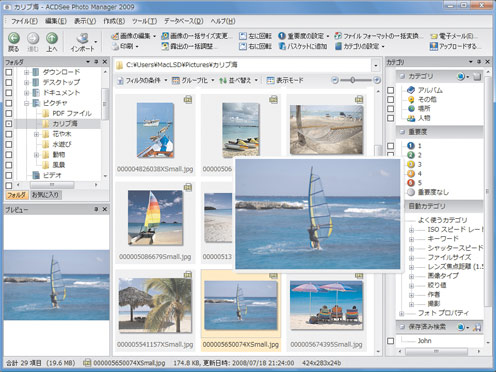Expand the キーワード auto category

[411, 239]
